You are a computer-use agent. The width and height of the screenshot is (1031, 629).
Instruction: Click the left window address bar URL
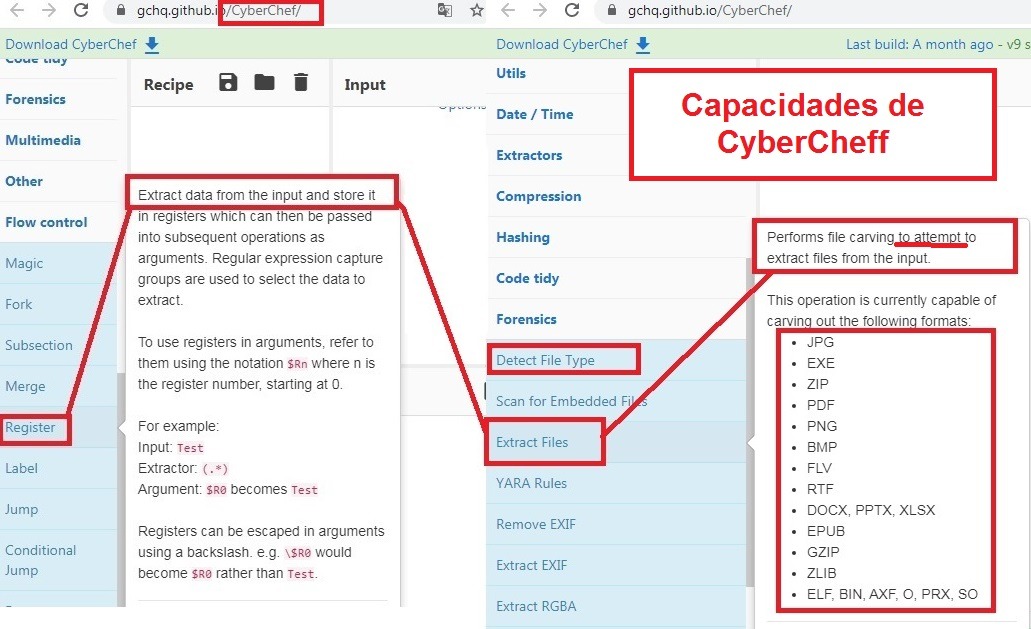coord(218,10)
